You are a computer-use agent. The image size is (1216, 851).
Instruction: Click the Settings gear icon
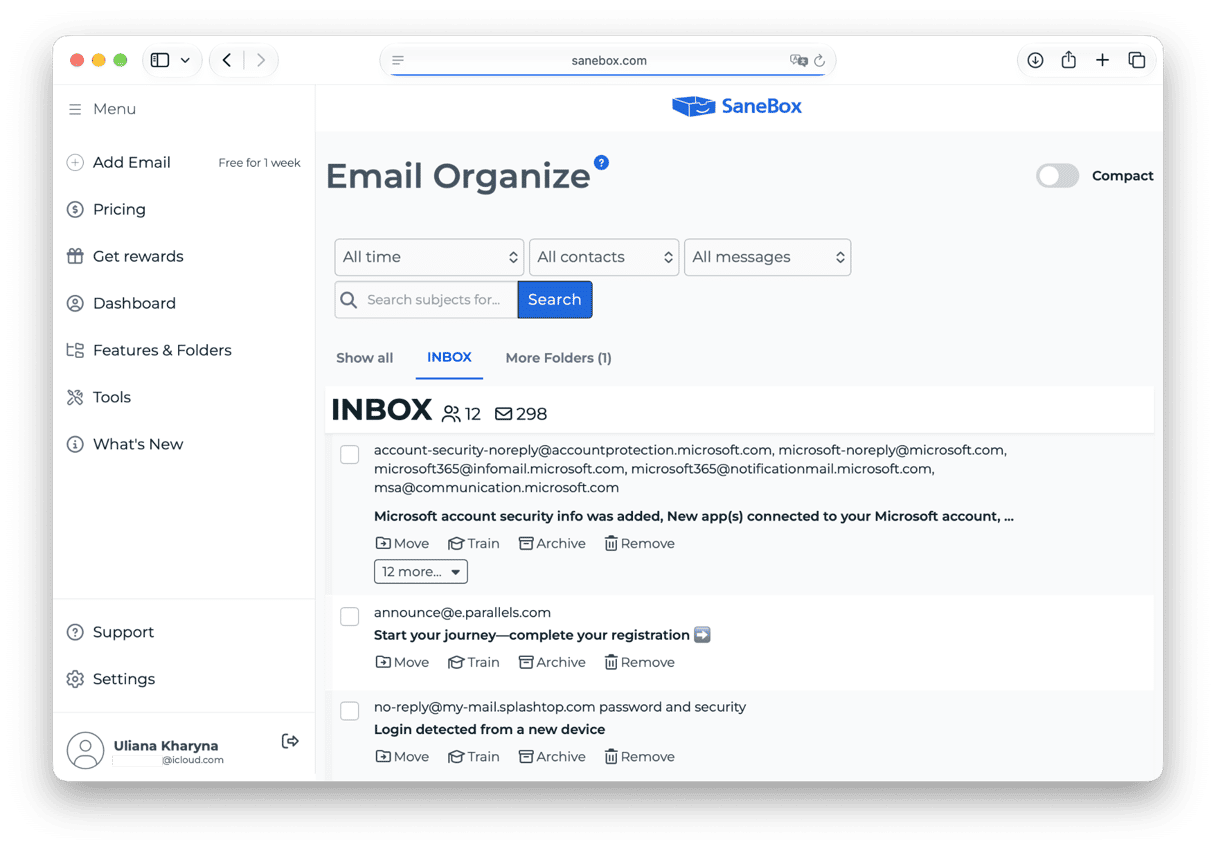(75, 679)
